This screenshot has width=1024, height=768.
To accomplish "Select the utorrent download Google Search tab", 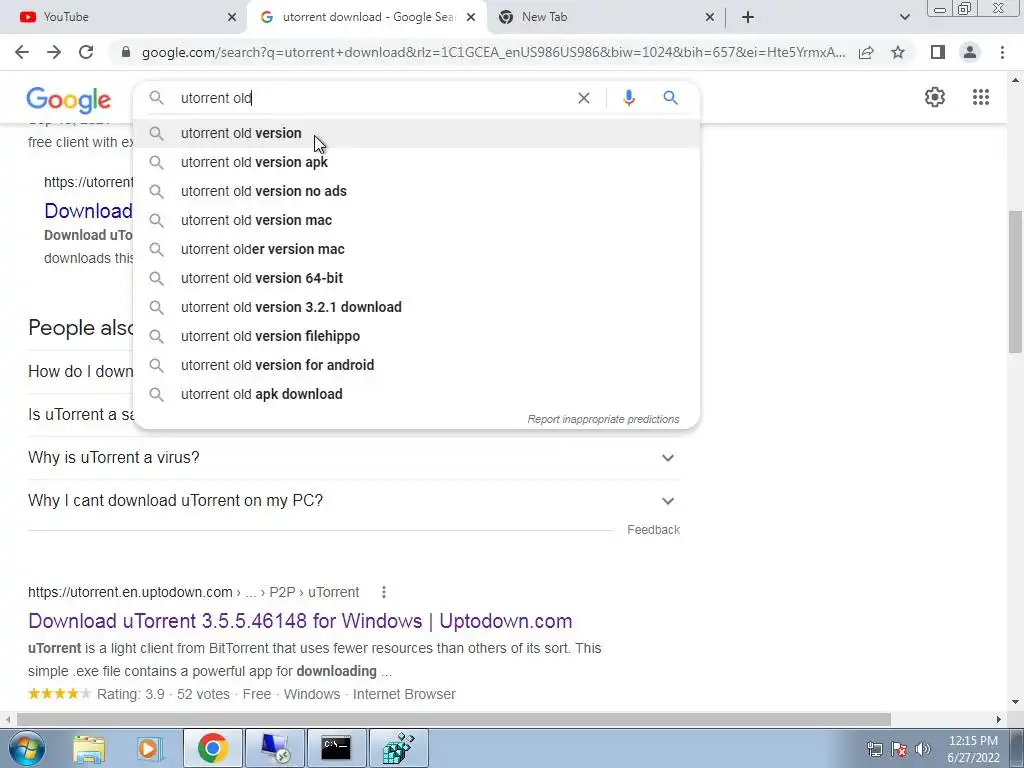I will (x=367, y=17).
